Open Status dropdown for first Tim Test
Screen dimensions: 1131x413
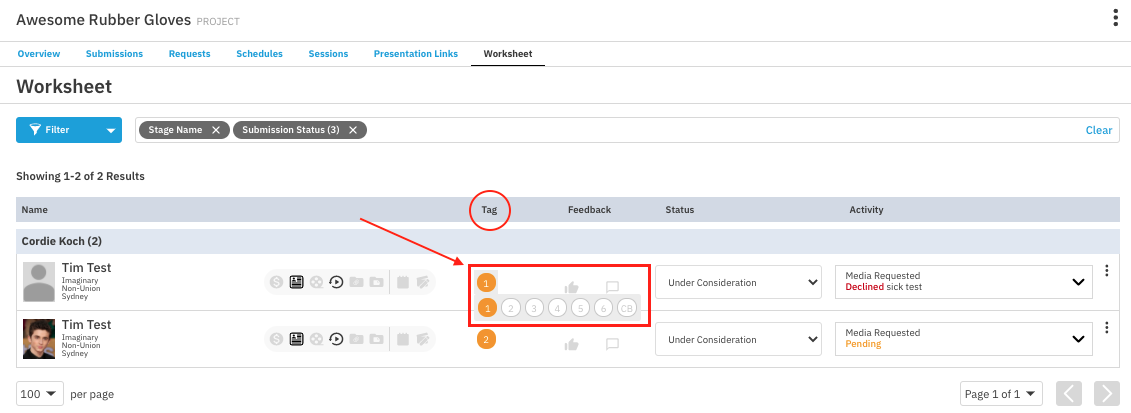click(738, 282)
